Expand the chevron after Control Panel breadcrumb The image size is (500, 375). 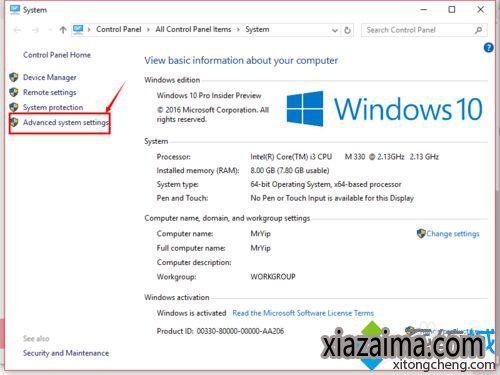click(x=148, y=30)
